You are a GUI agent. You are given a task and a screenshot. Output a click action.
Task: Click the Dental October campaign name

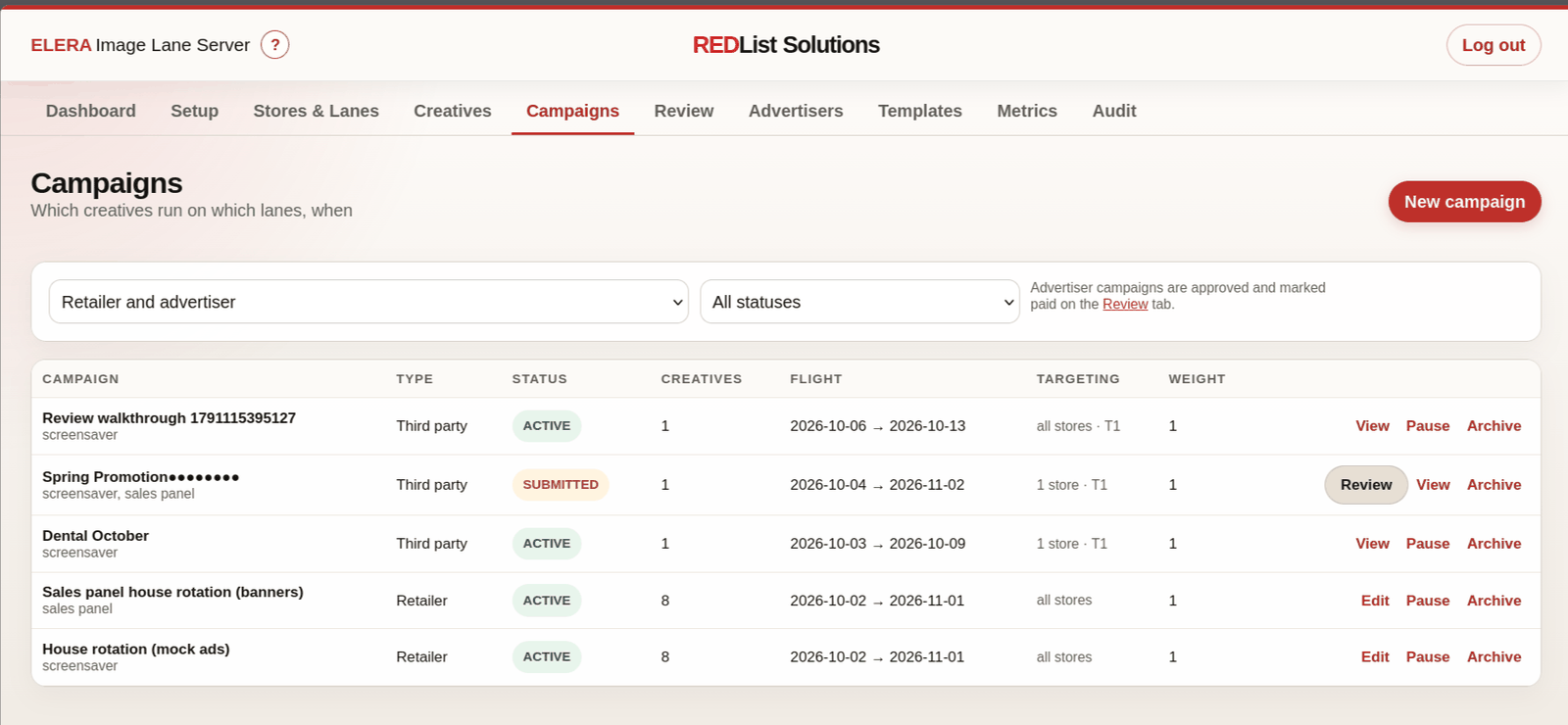(x=95, y=536)
